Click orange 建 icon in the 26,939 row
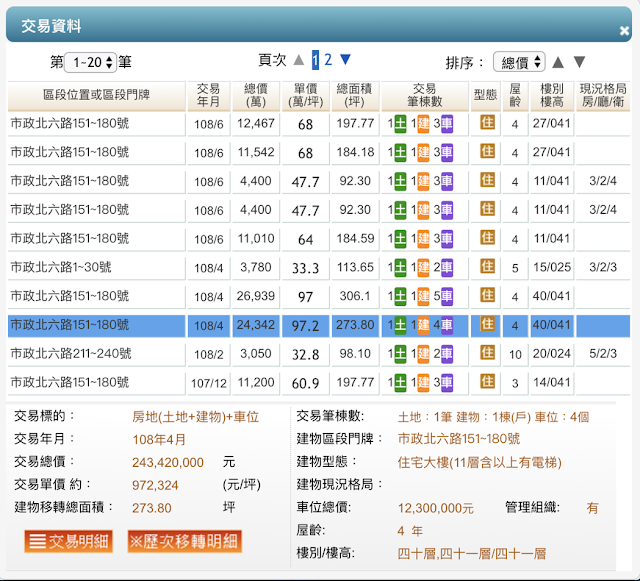This screenshot has height=581, width=640. (423, 297)
